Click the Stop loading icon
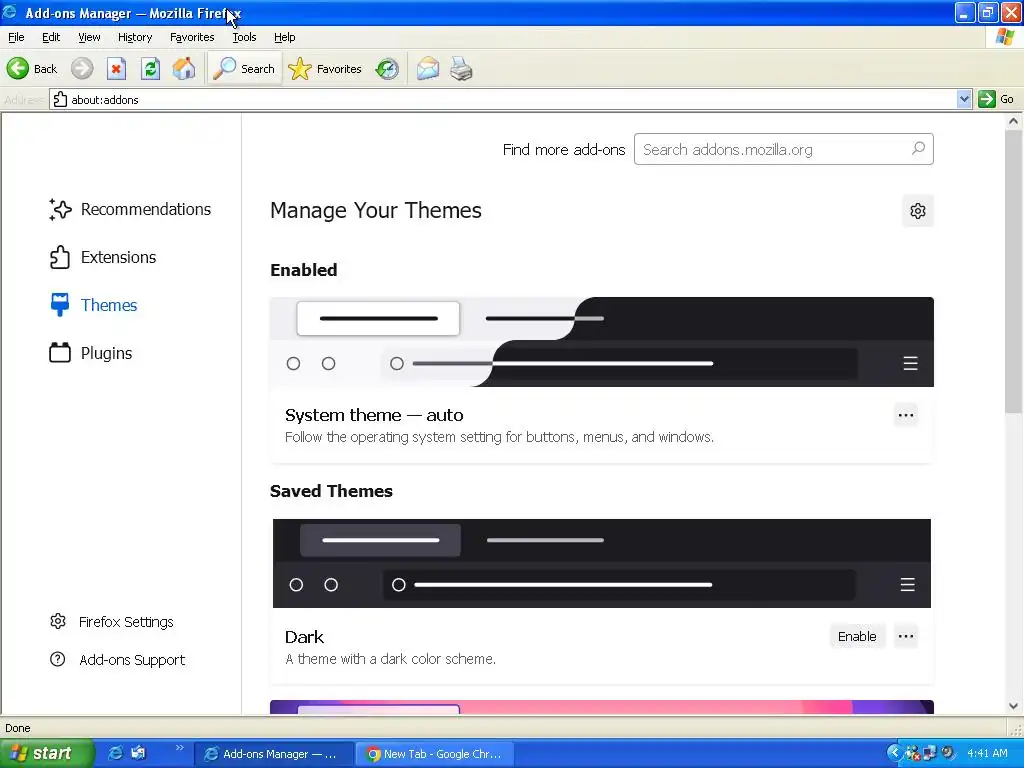The height and width of the screenshot is (768, 1024). point(116,68)
